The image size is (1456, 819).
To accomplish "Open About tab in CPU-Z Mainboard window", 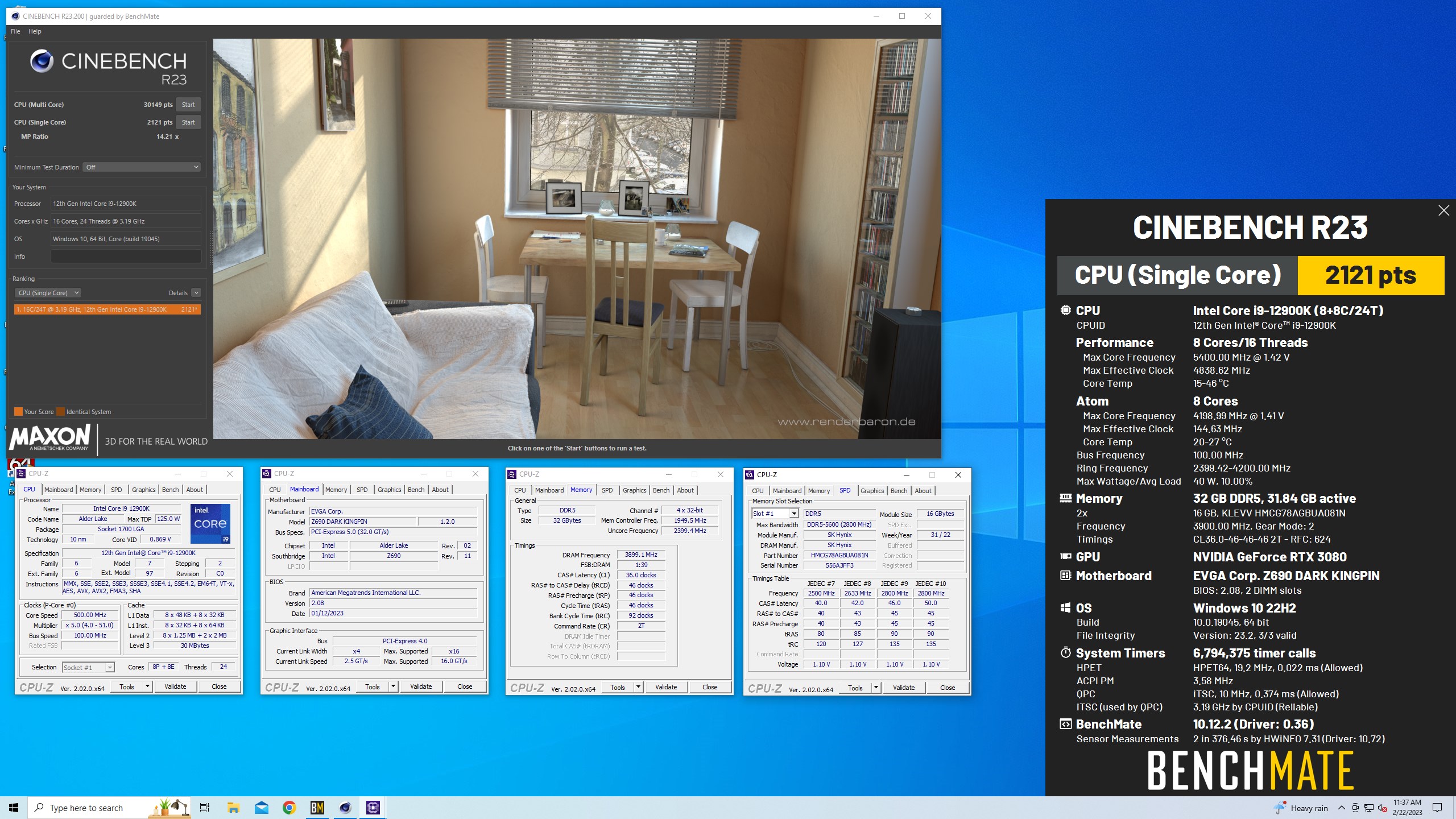I will tap(440, 490).
